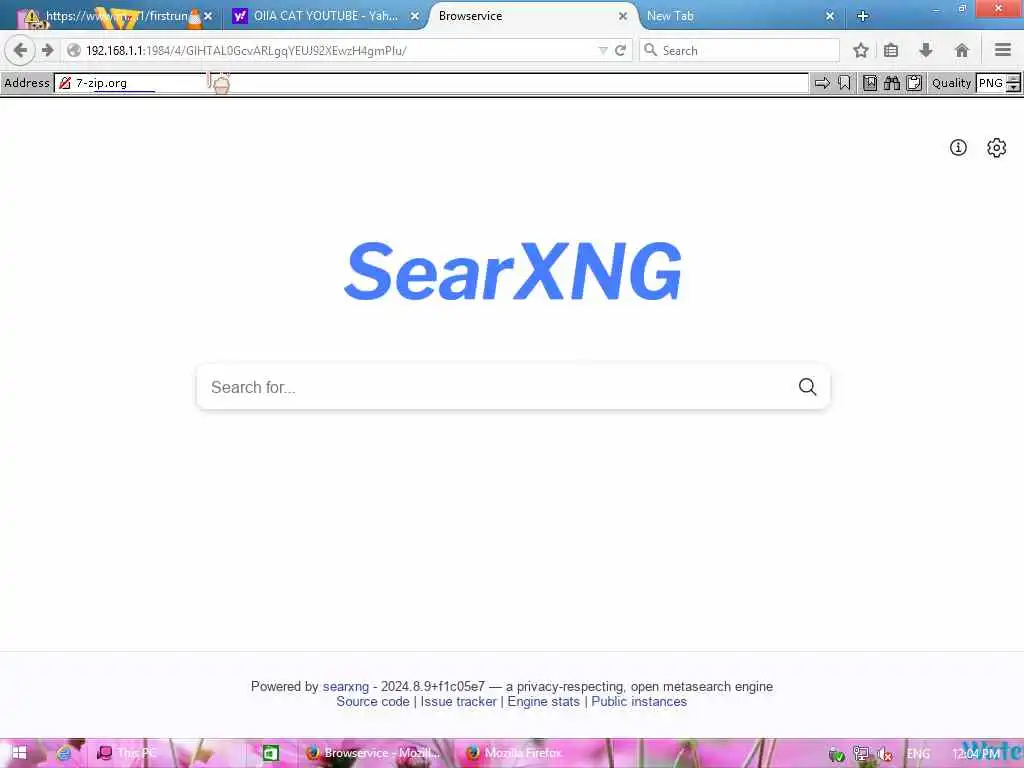This screenshot has width=1024, height=768.
Task: Click the insecure pencil icon in Address field
Action: [65, 83]
